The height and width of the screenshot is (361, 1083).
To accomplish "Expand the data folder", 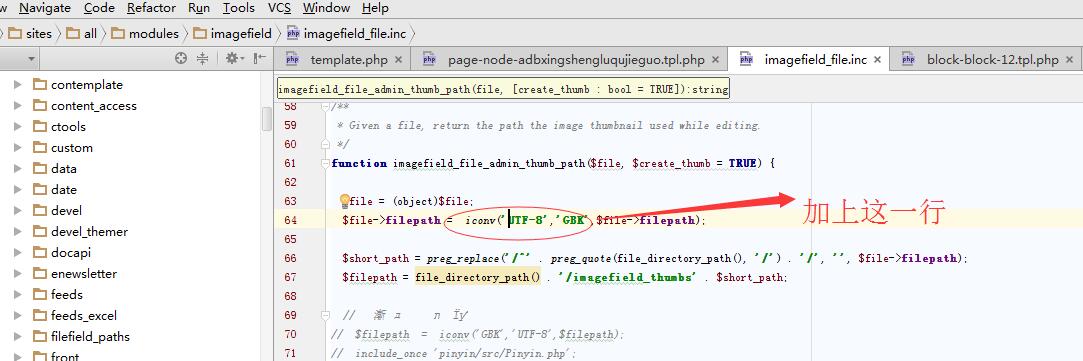I will click(x=18, y=168).
